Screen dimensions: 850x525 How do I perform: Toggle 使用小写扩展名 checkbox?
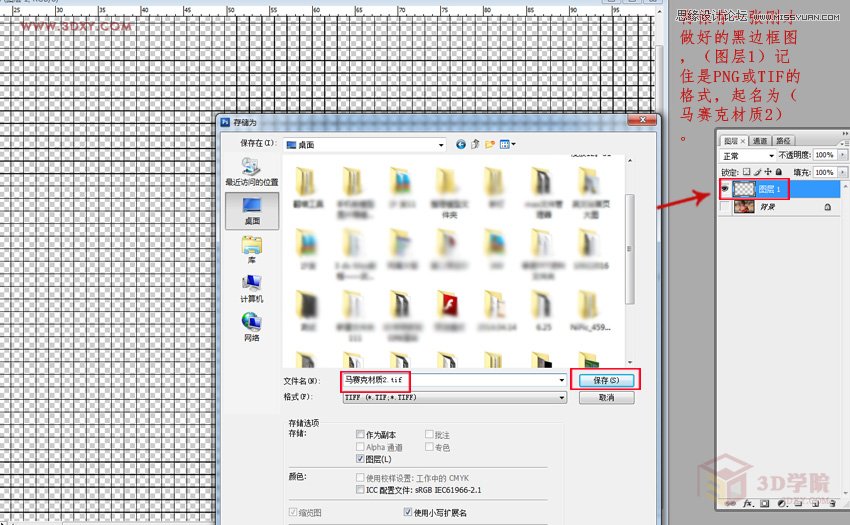click(x=408, y=511)
